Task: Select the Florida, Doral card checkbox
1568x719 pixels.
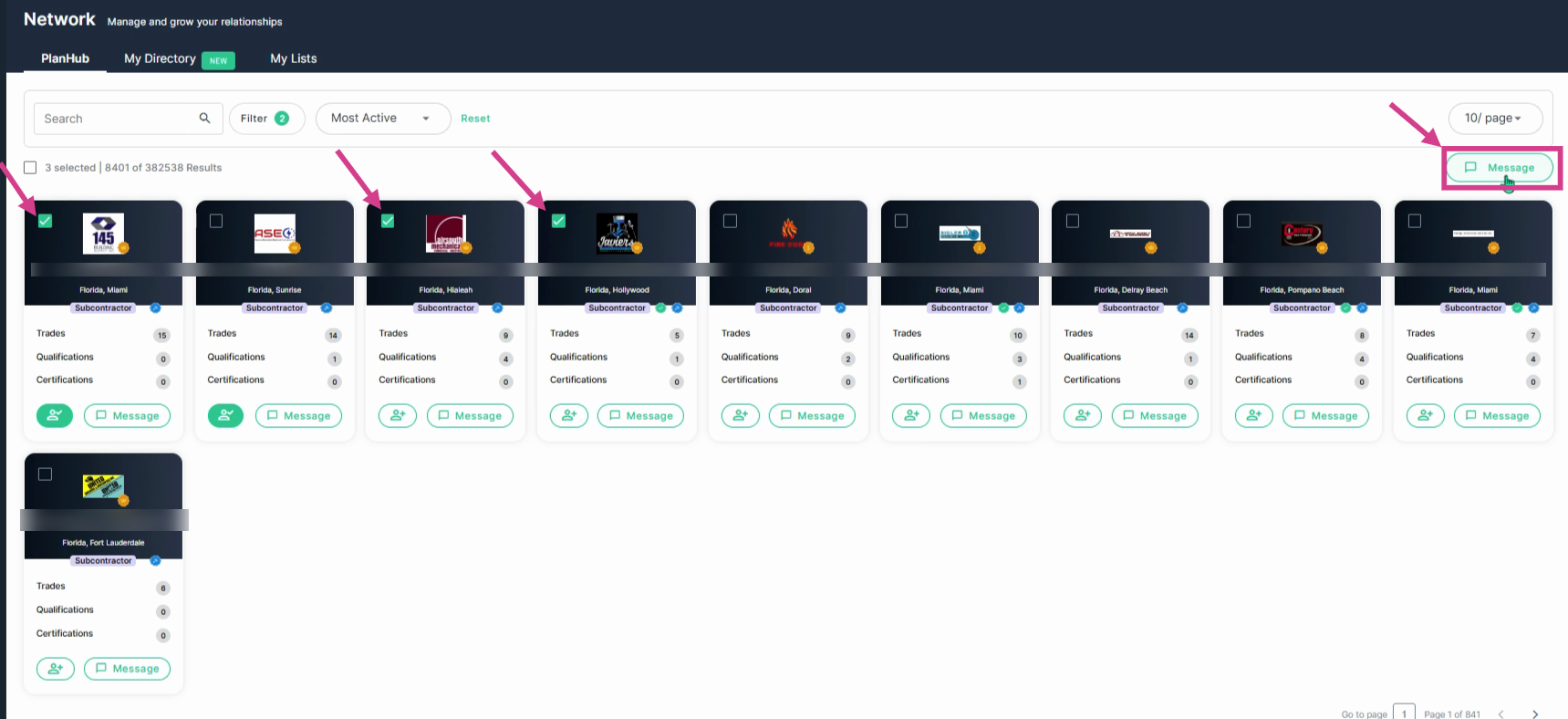Action: click(x=730, y=221)
